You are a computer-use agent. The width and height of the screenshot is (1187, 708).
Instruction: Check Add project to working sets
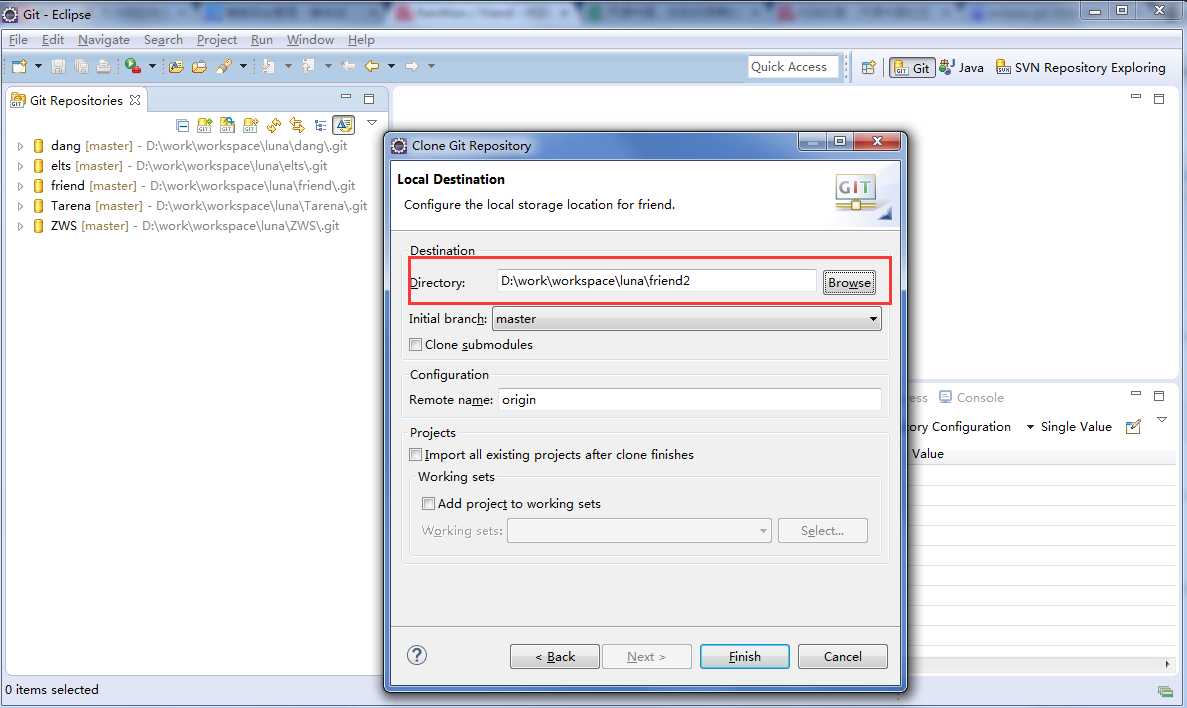(428, 504)
